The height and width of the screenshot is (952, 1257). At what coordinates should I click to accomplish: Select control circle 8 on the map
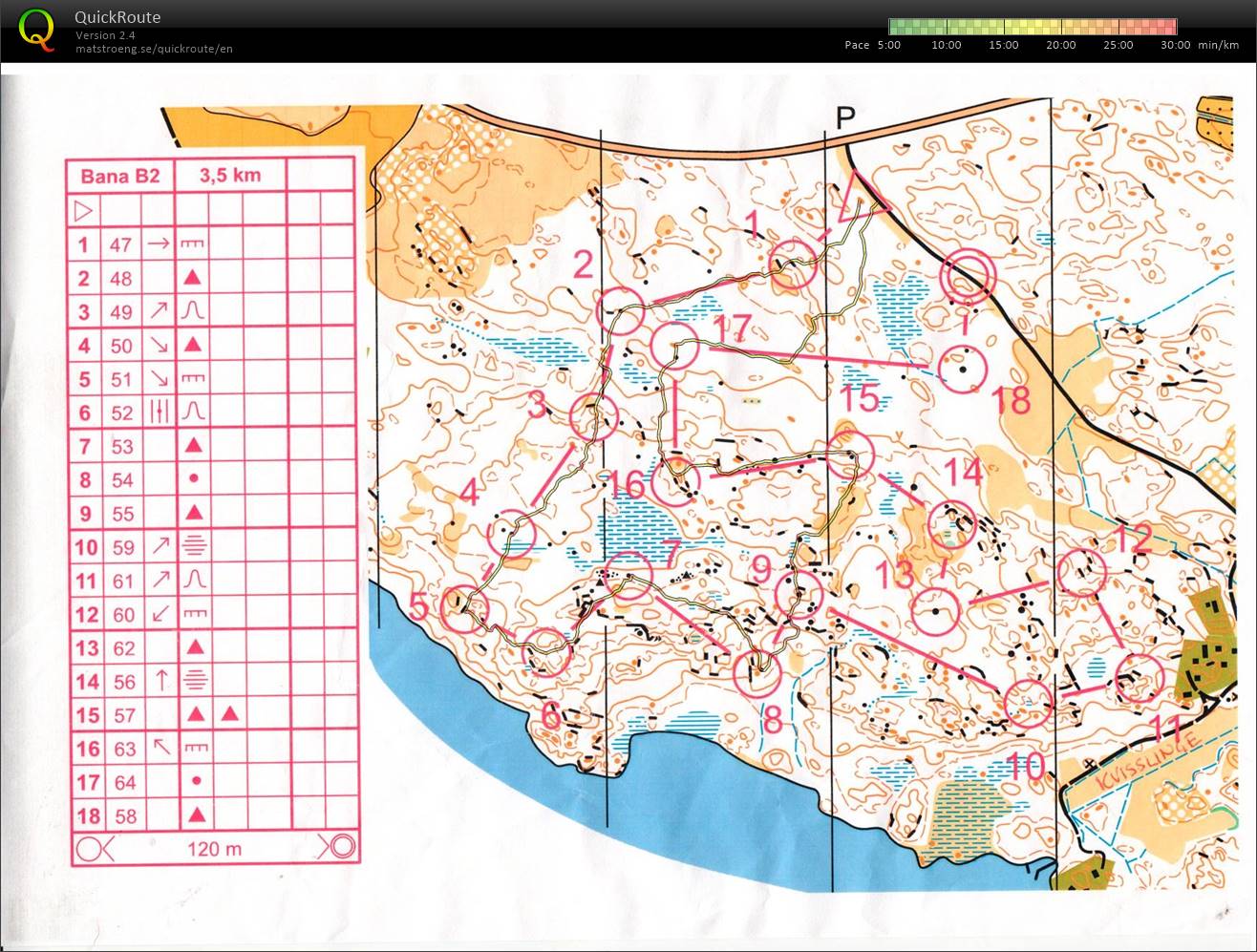pyautogui.click(x=757, y=673)
